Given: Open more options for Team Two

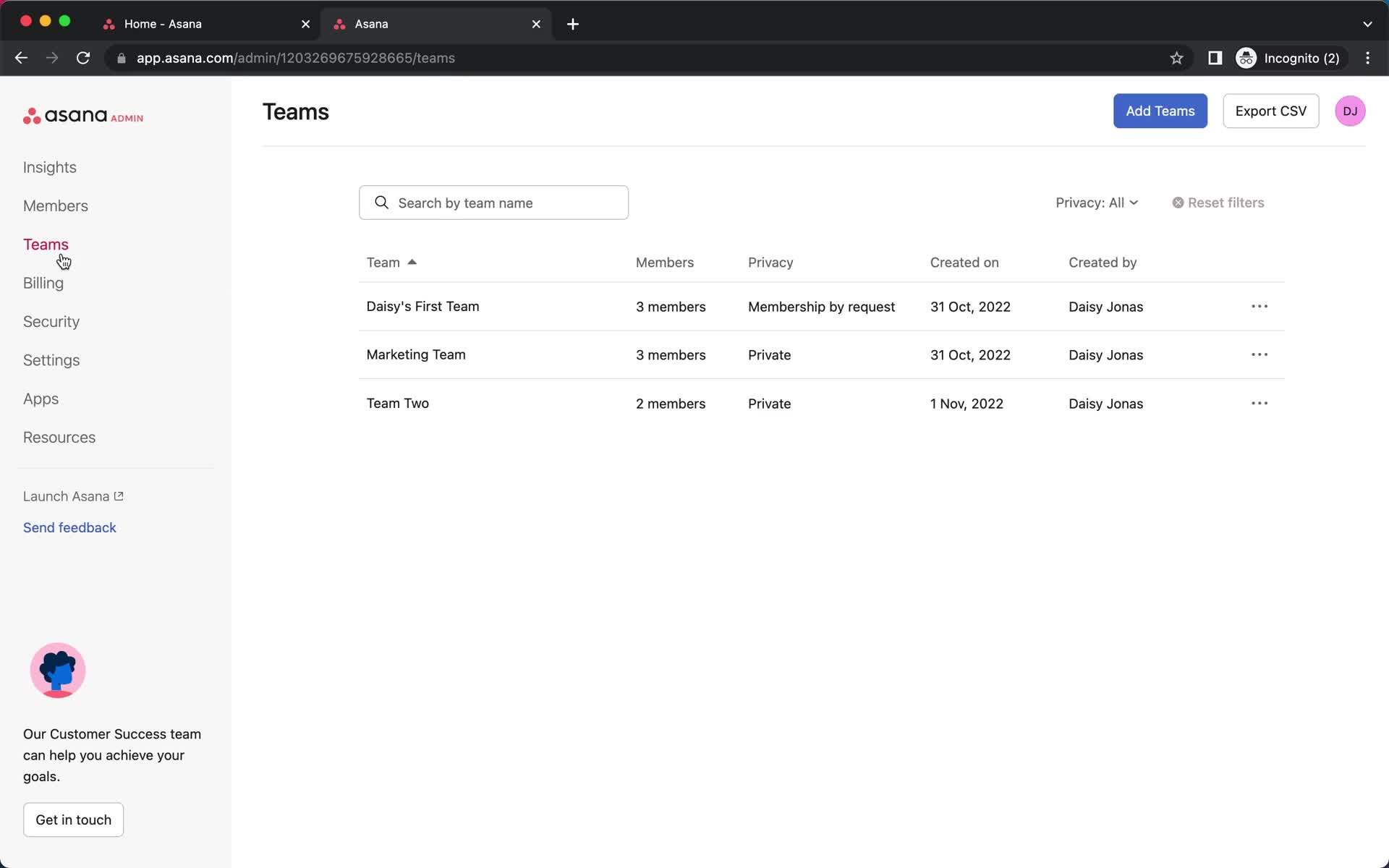Looking at the screenshot, I should 1260,404.
